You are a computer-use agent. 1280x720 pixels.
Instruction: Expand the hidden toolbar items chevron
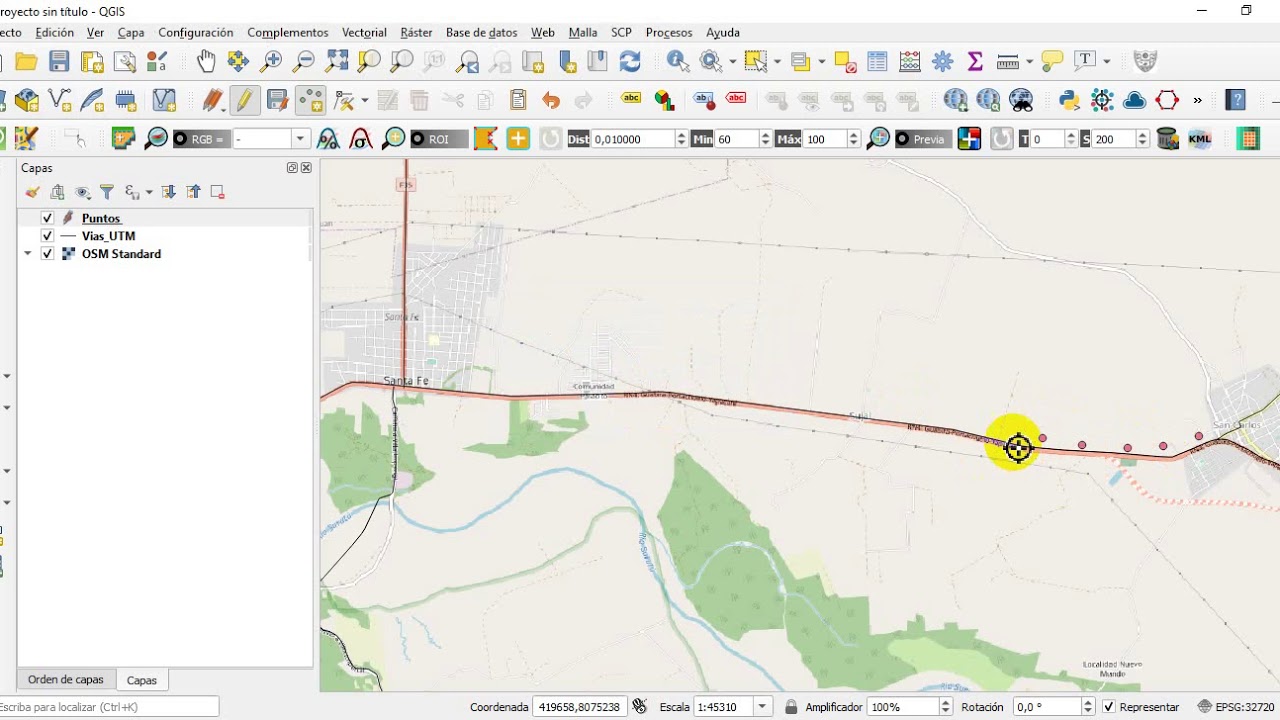(1197, 100)
